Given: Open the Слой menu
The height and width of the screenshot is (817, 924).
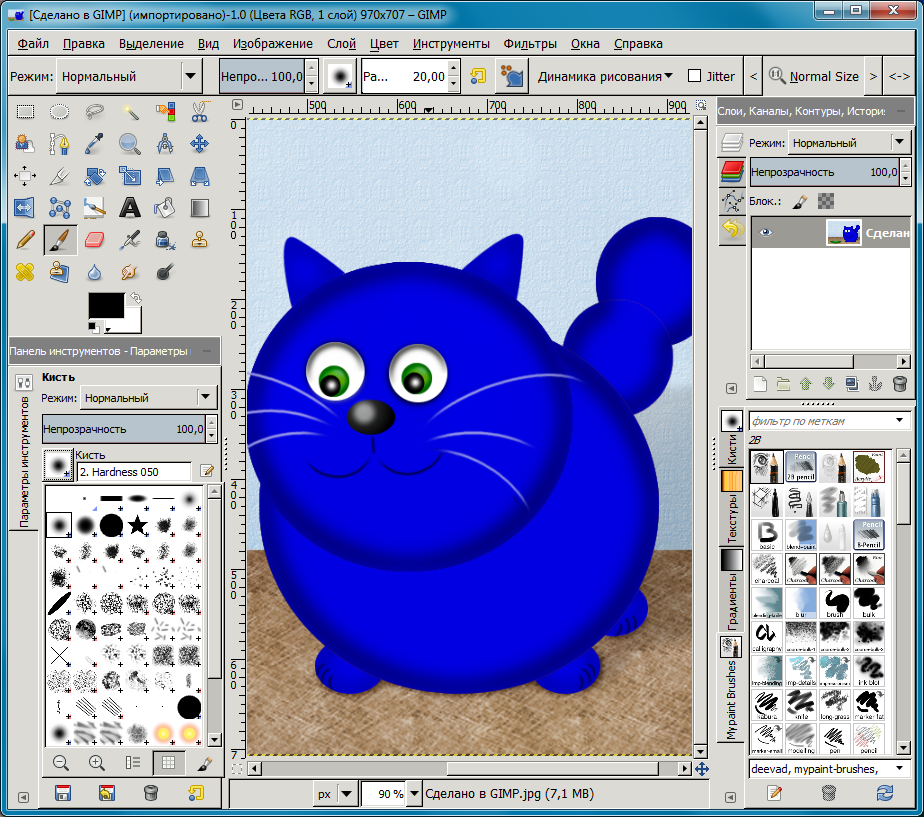Looking at the screenshot, I should point(341,44).
